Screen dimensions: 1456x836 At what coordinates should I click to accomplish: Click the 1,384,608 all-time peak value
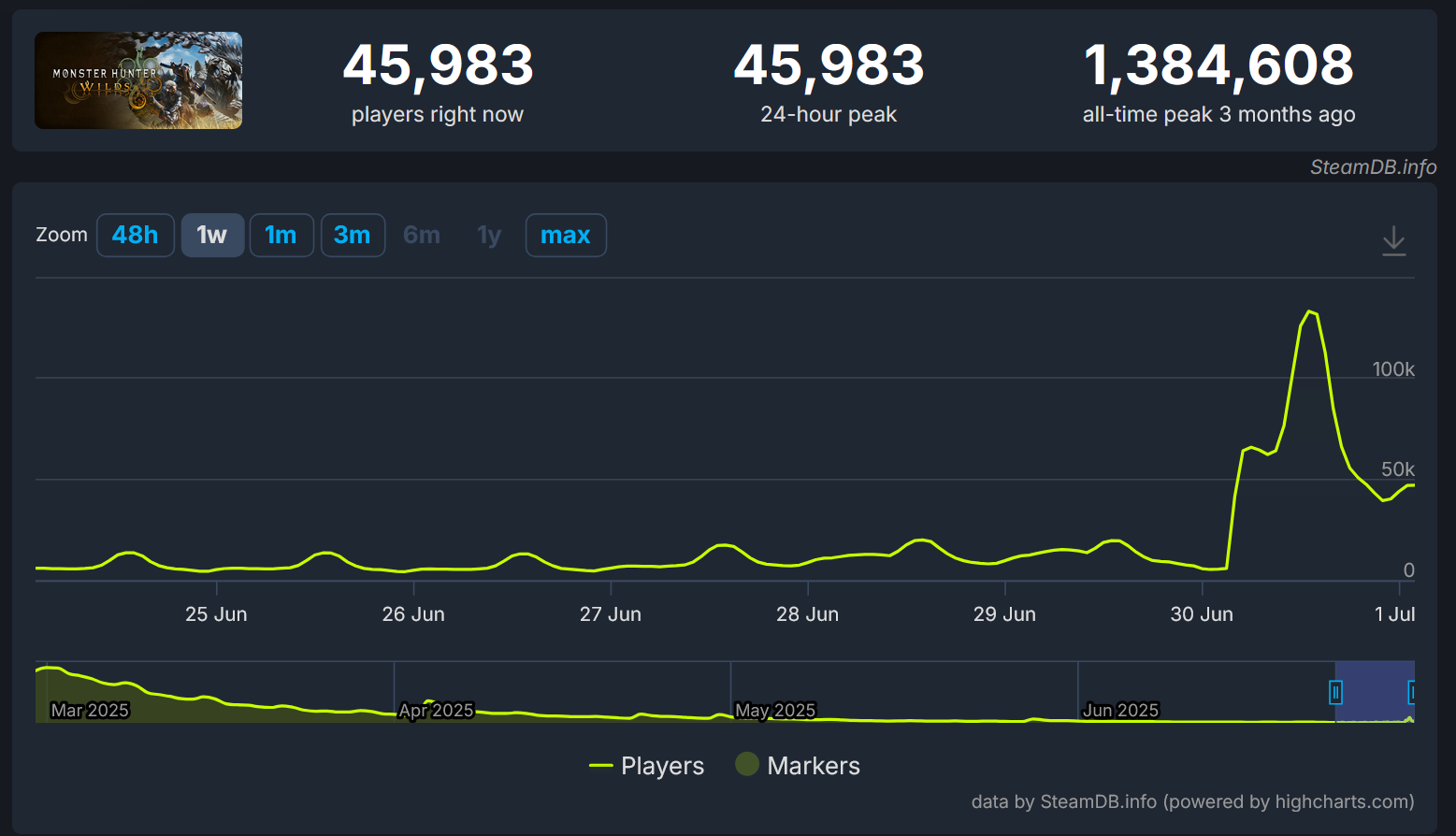1218,65
